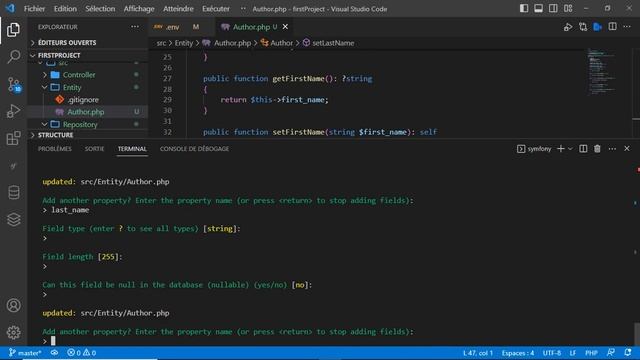Open the Exécuter menu
This screenshot has height=360, width=640.
216,9
